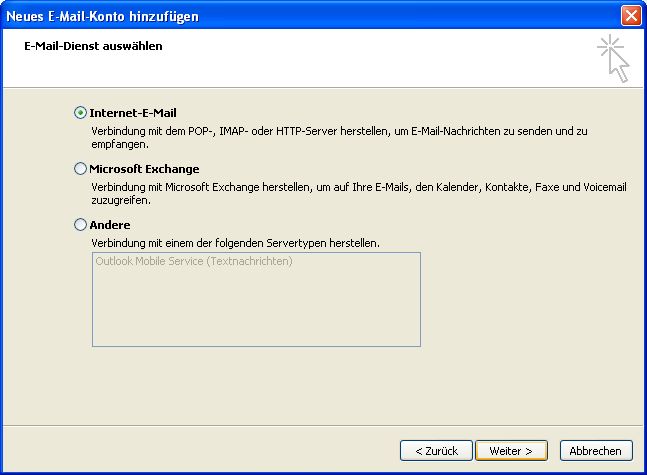Click the Weiter button to continue

click(x=511, y=451)
